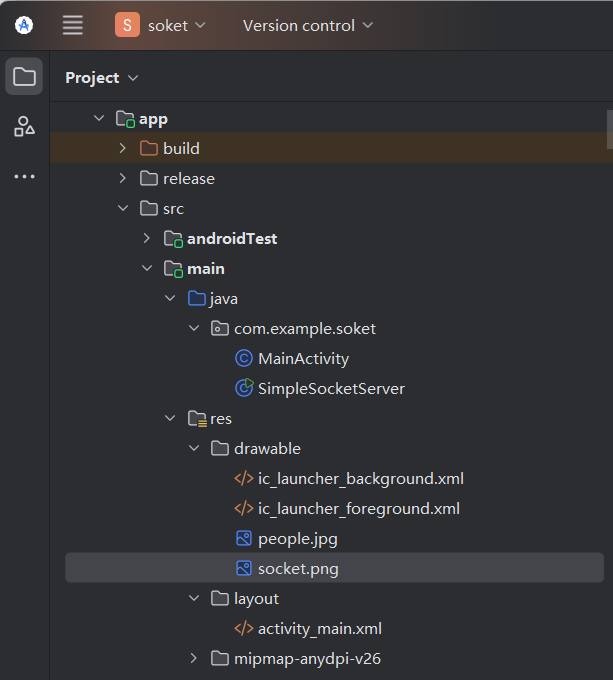The image size is (613, 680).
Task: Open the hamburger main menu
Action: coord(72,25)
